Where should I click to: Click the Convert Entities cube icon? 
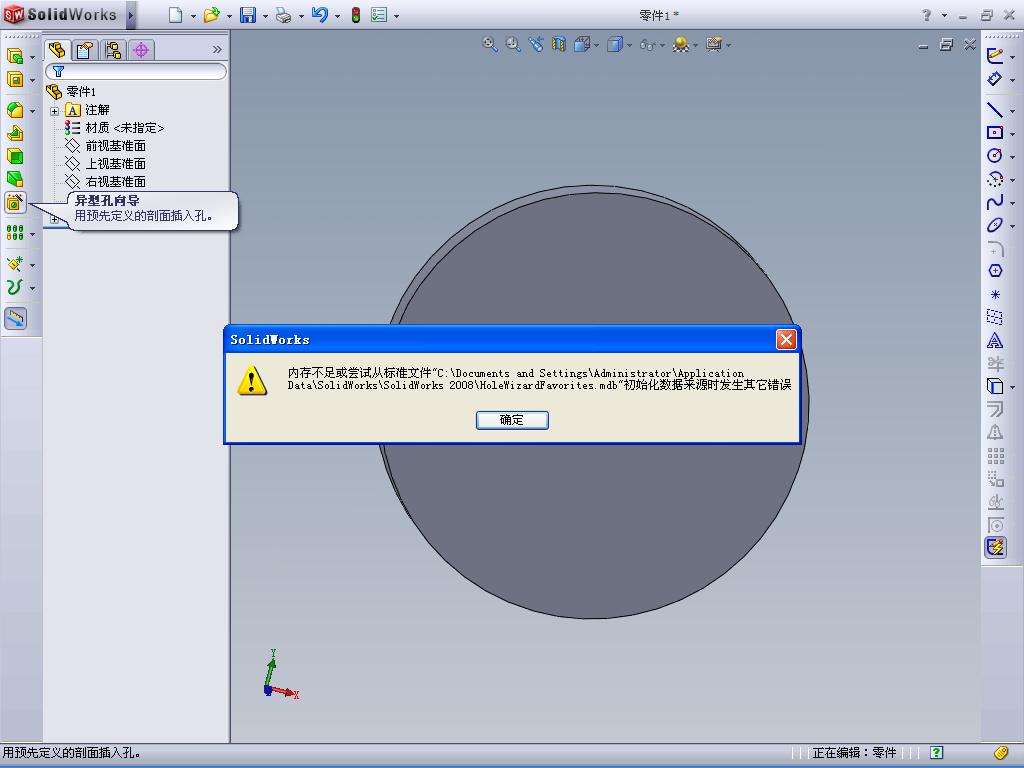pyautogui.click(x=995, y=386)
